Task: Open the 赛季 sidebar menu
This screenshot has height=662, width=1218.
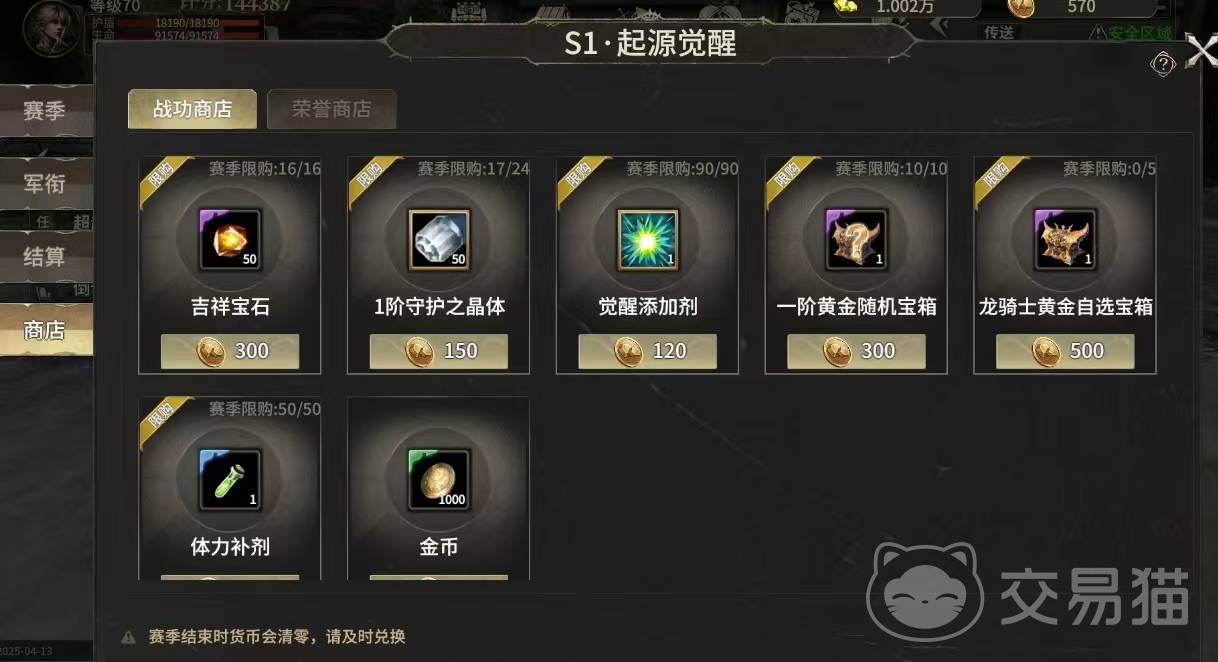Action: coord(46,110)
